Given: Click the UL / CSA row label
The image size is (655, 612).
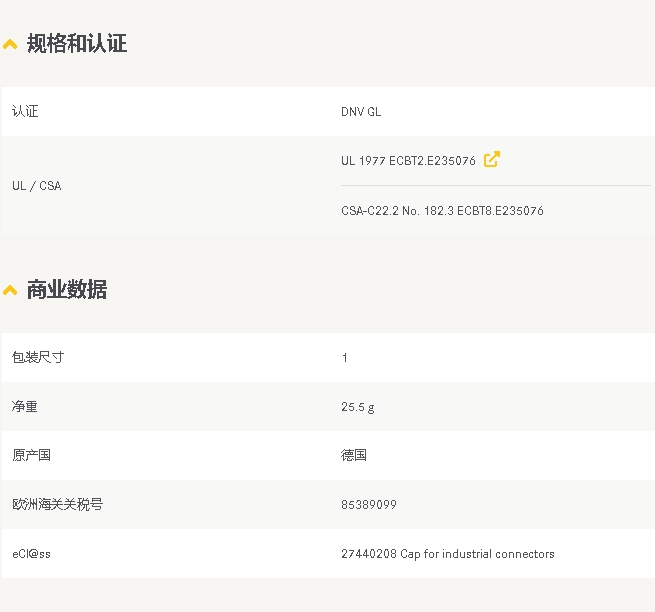Looking at the screenshot, I should pyautogui.click(x=37, y=186).
